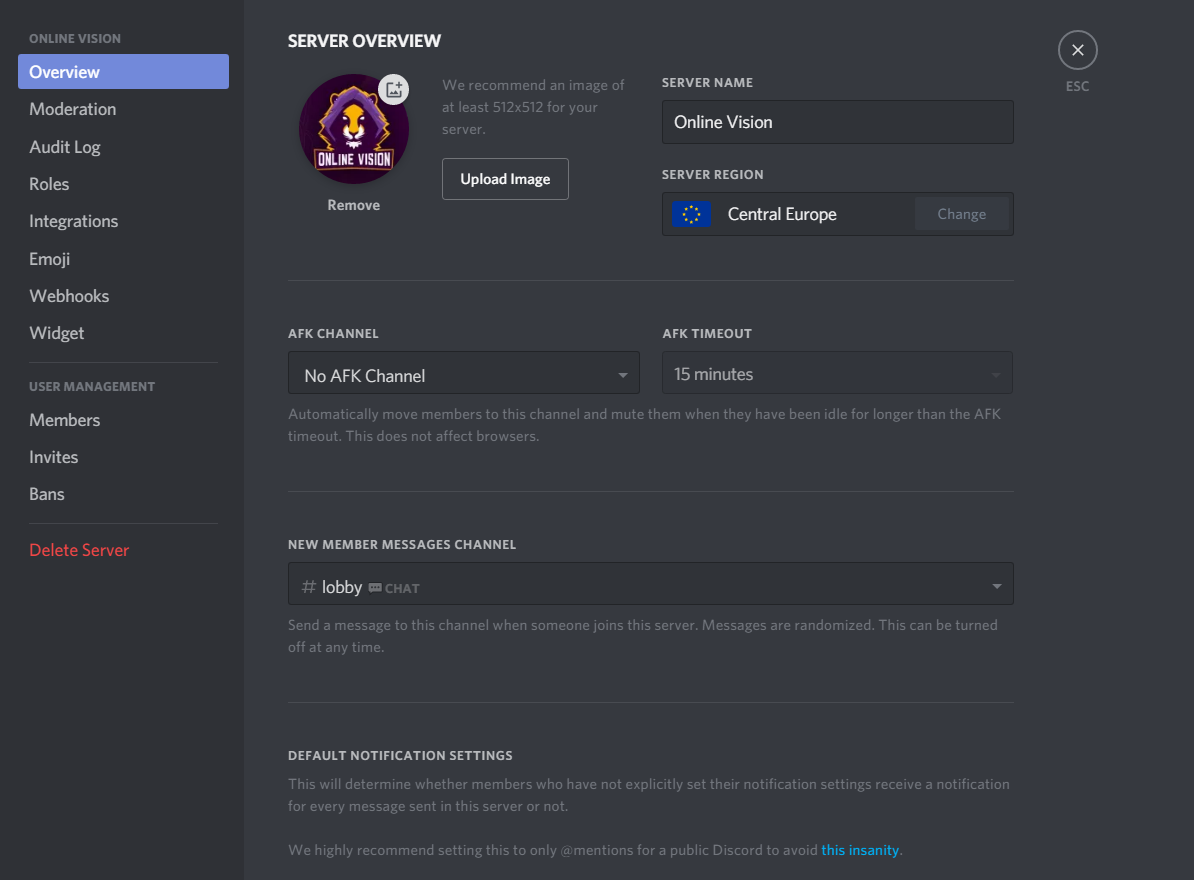Follow the "this insanity" link
The width and height of the screenshot is (1194, 880).
[x=860, y=850]
